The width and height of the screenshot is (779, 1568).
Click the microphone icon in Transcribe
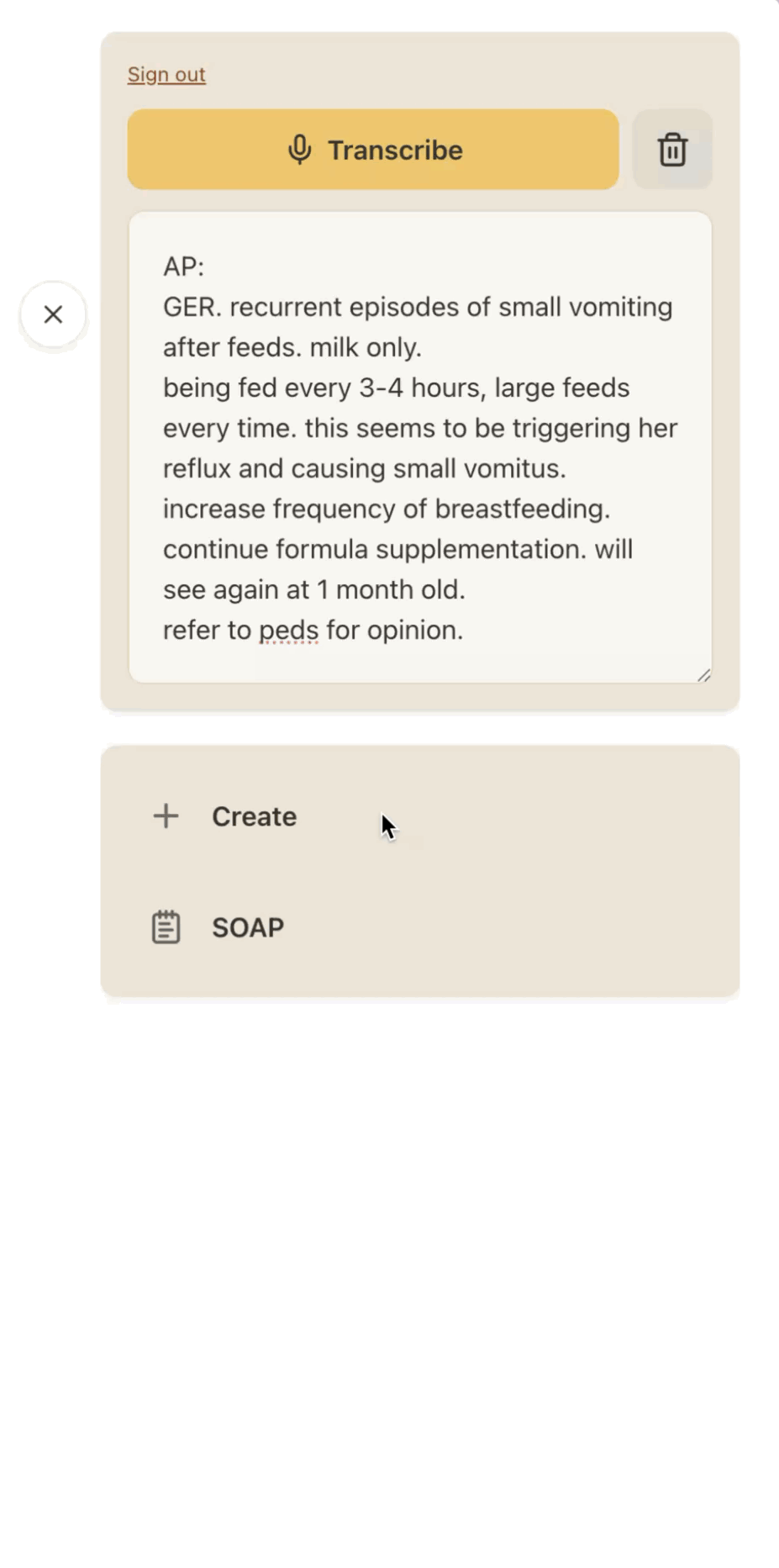coord(300,150)
